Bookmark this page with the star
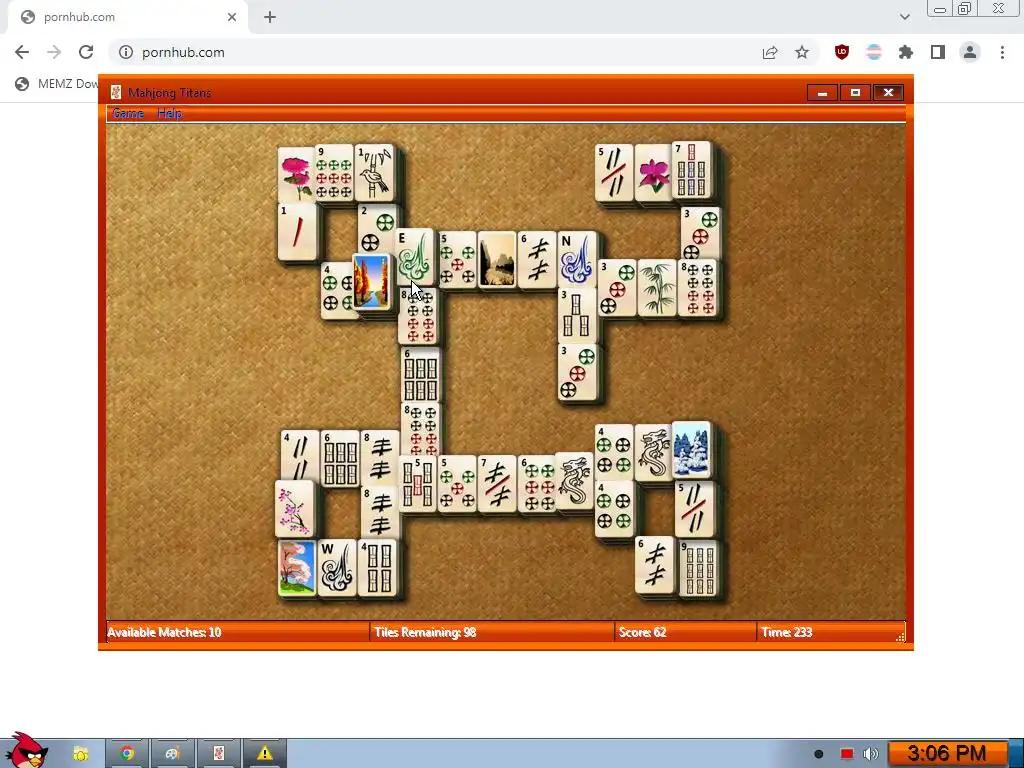 802,52
